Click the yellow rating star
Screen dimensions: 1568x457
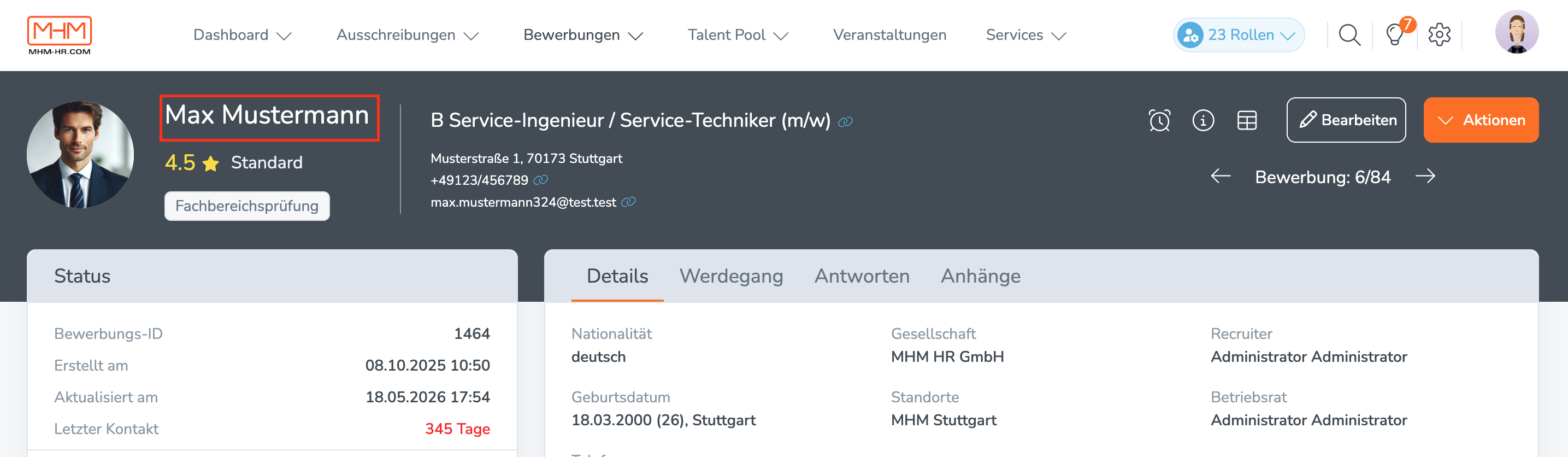(210, 163)
